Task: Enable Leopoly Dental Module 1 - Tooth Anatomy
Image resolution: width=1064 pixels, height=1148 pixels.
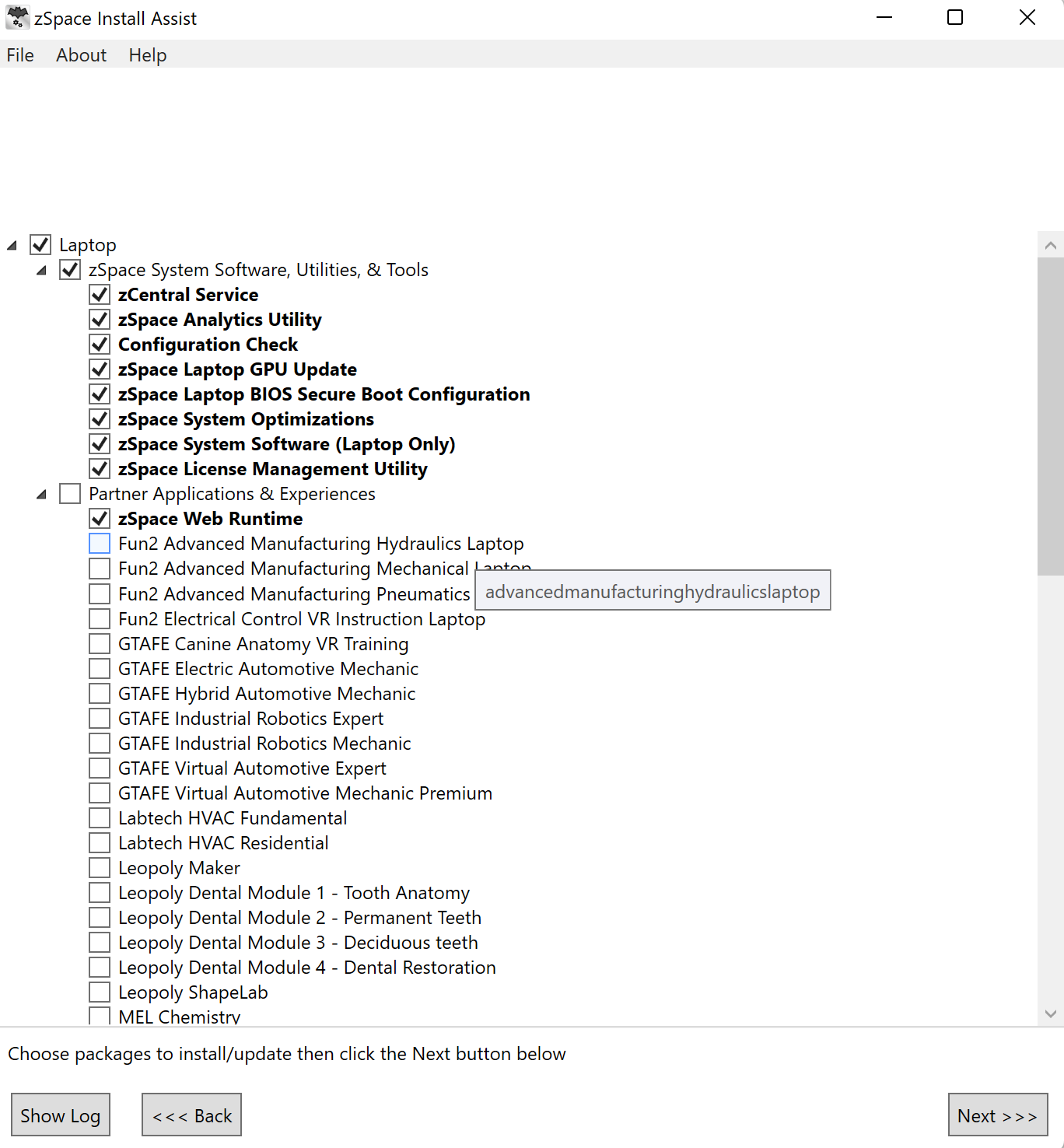Action: click(x=99, y=892)
